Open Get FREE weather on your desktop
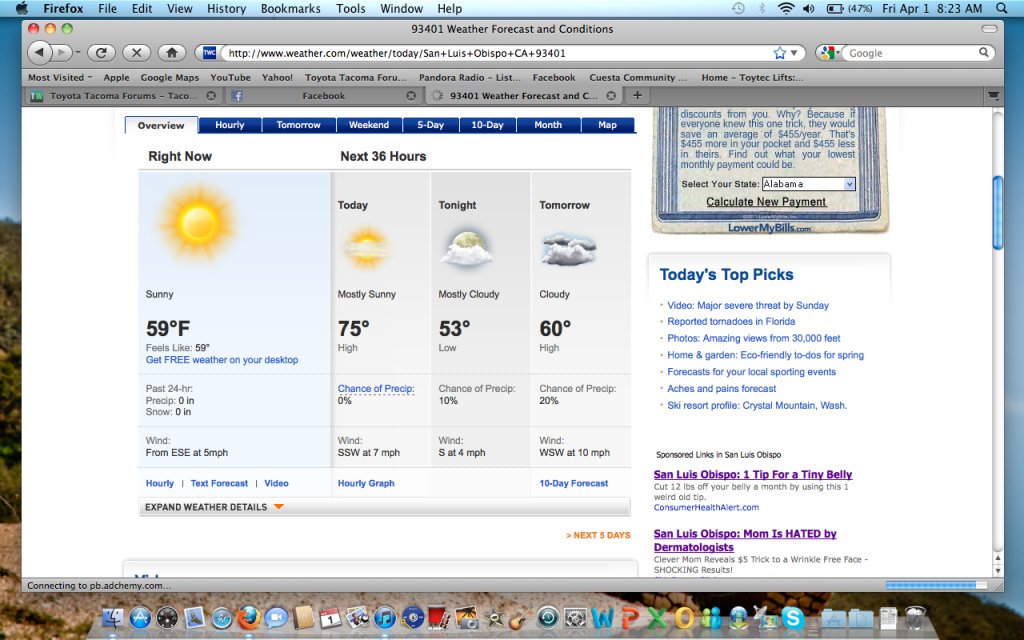Screen dimensions: 1024x640 (222, 360)
